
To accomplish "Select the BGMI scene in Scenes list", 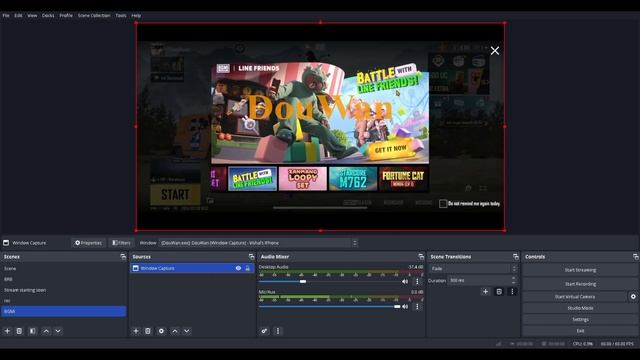I will point(64,311).
